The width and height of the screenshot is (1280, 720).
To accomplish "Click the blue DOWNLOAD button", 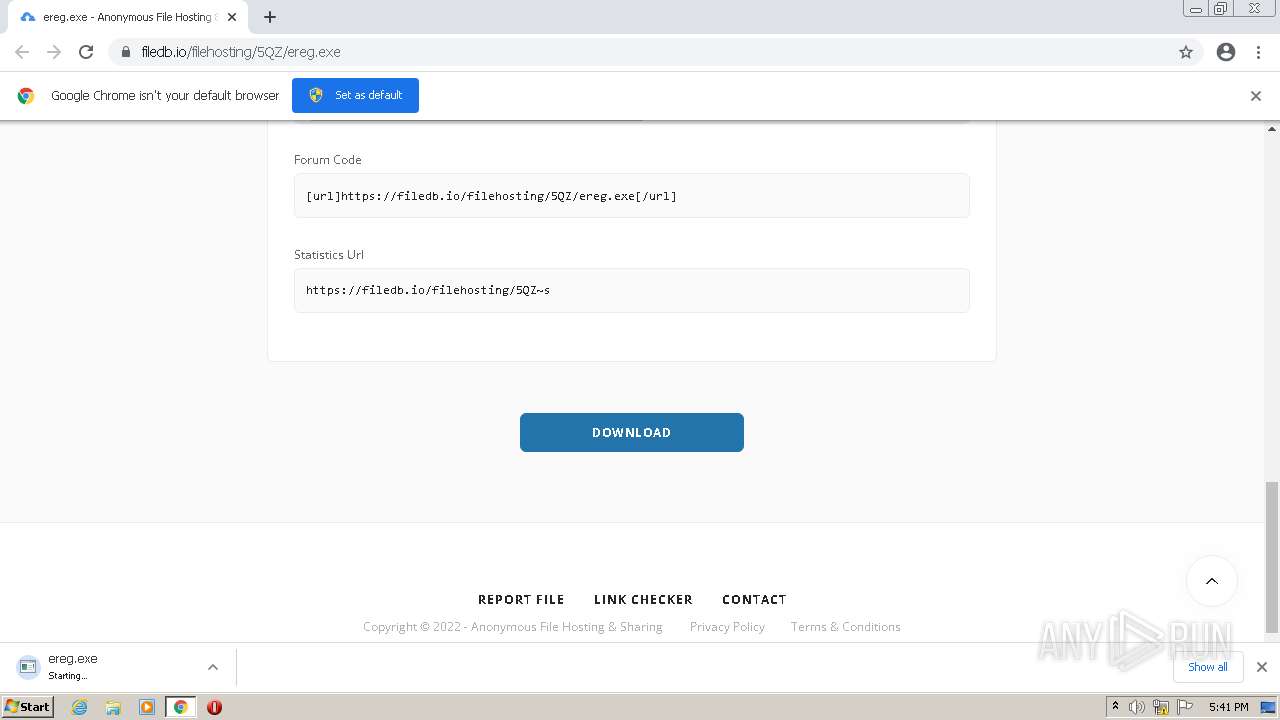I will (632, 432).
